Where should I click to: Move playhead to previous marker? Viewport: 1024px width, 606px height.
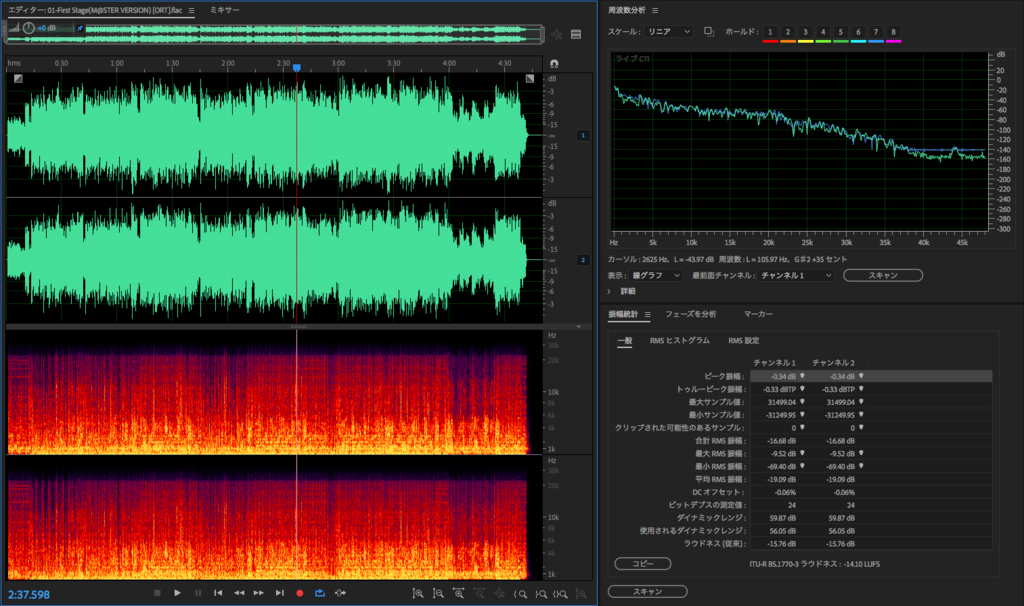218,593
